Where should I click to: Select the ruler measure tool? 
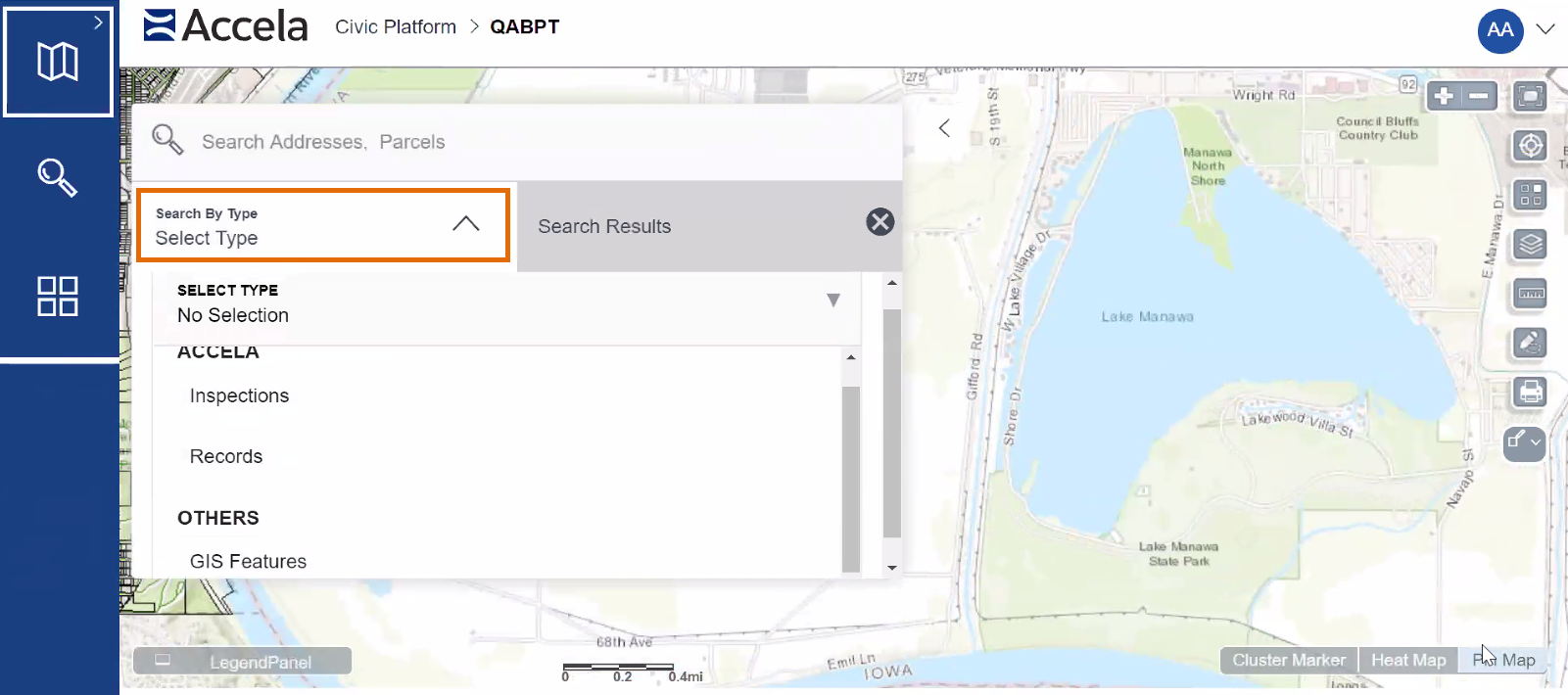(1530, 293)
